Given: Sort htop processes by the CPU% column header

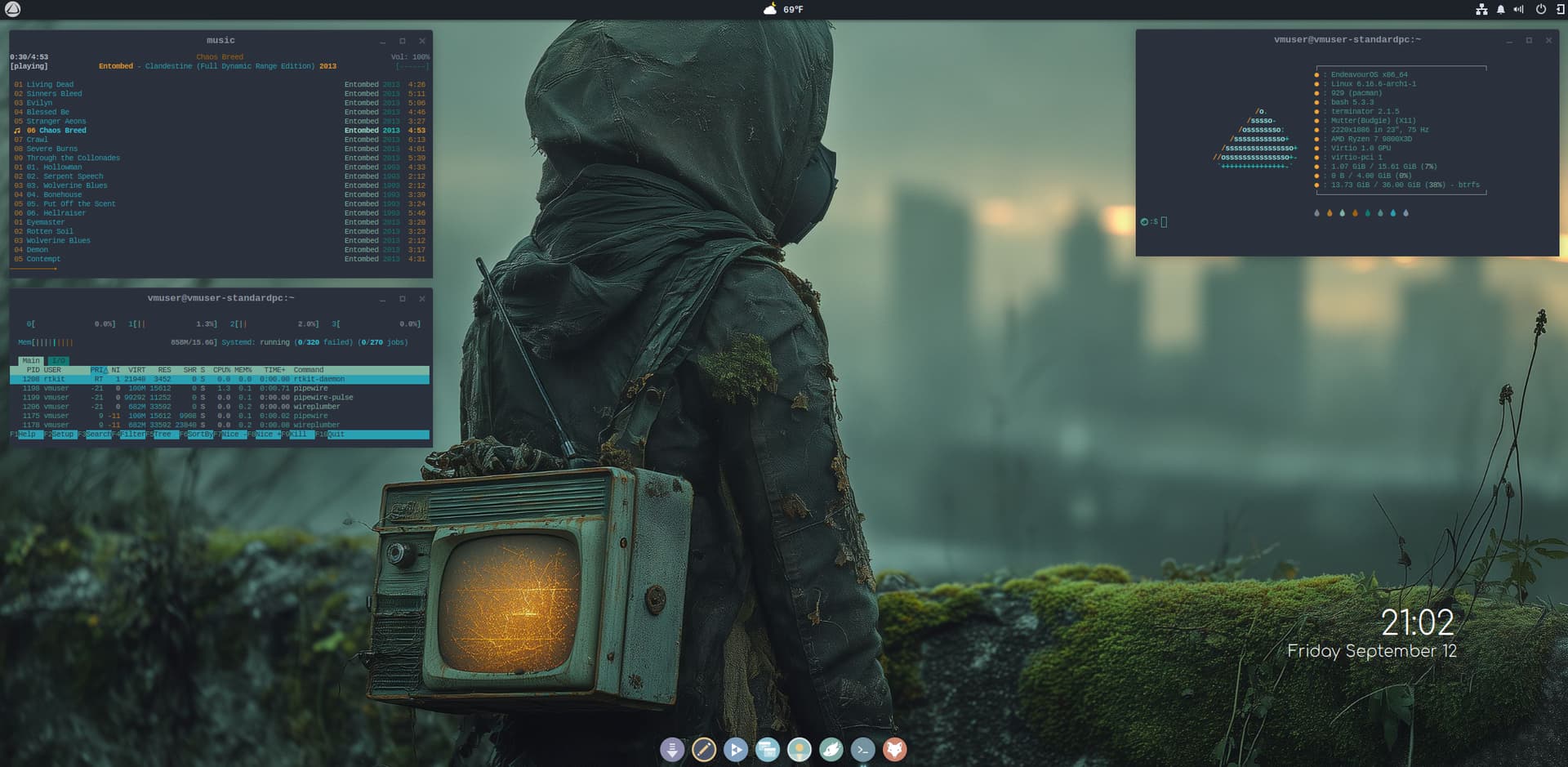Looking at the screenshot, I should [221, 370].
